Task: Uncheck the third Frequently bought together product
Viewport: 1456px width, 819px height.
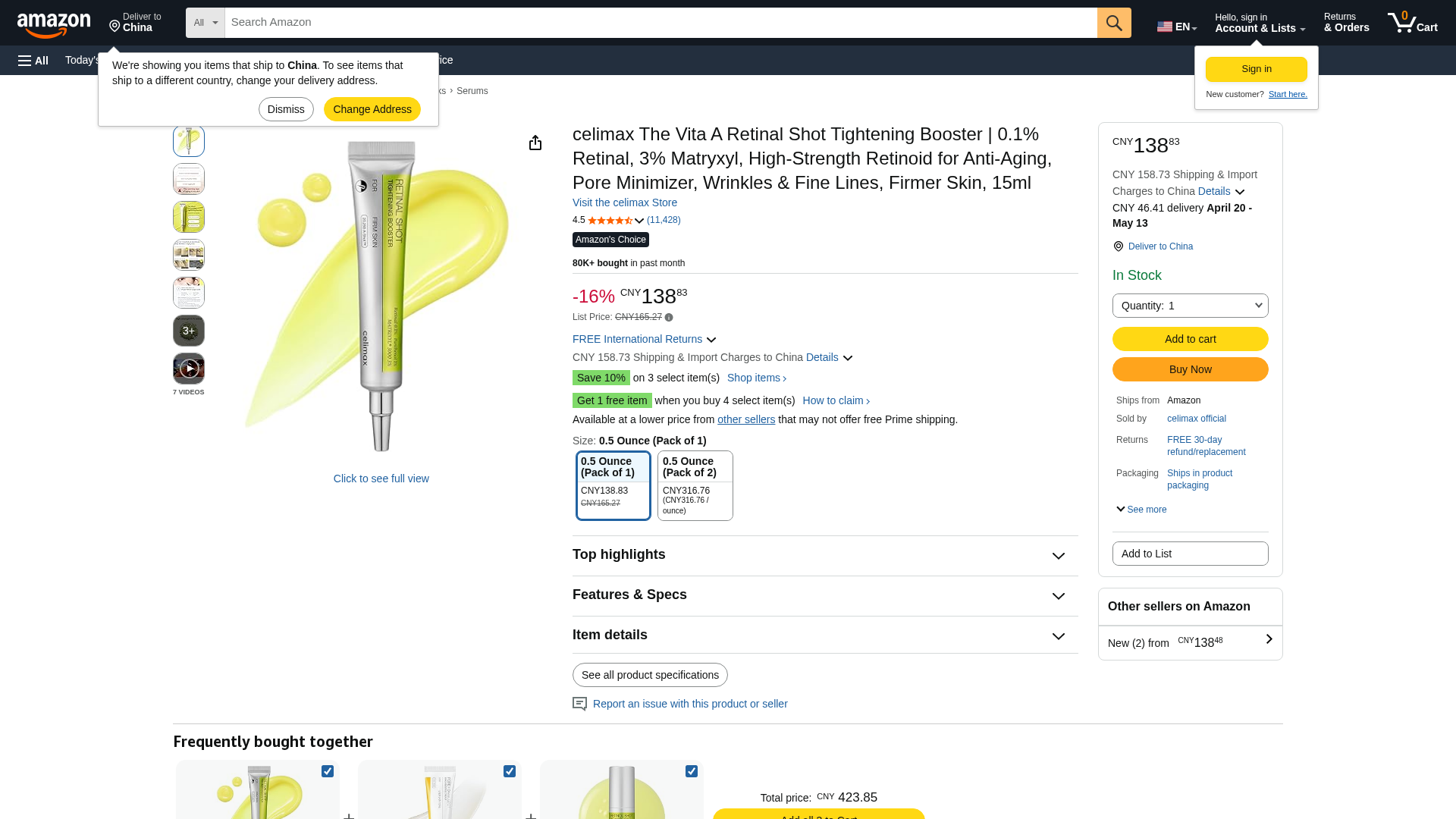Action: tap(692, 771)
